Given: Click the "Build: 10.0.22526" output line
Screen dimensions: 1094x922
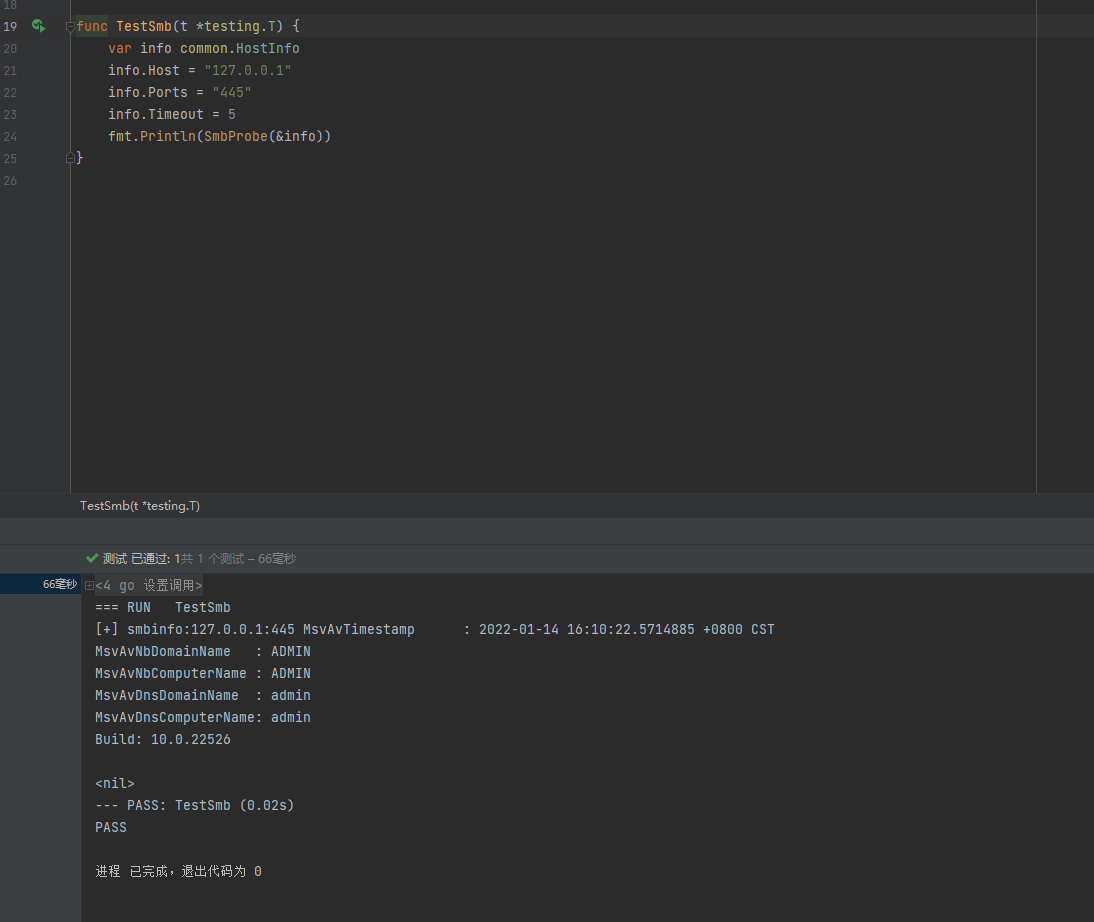Looking at the screenshot, I should tap(162, 739).
